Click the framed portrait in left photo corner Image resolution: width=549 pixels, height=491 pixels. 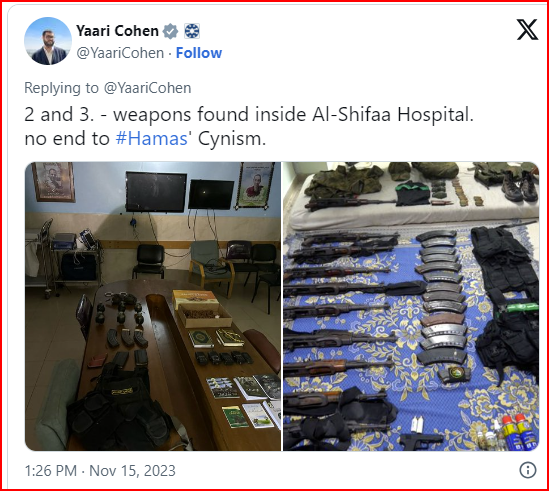click(53, 182)
